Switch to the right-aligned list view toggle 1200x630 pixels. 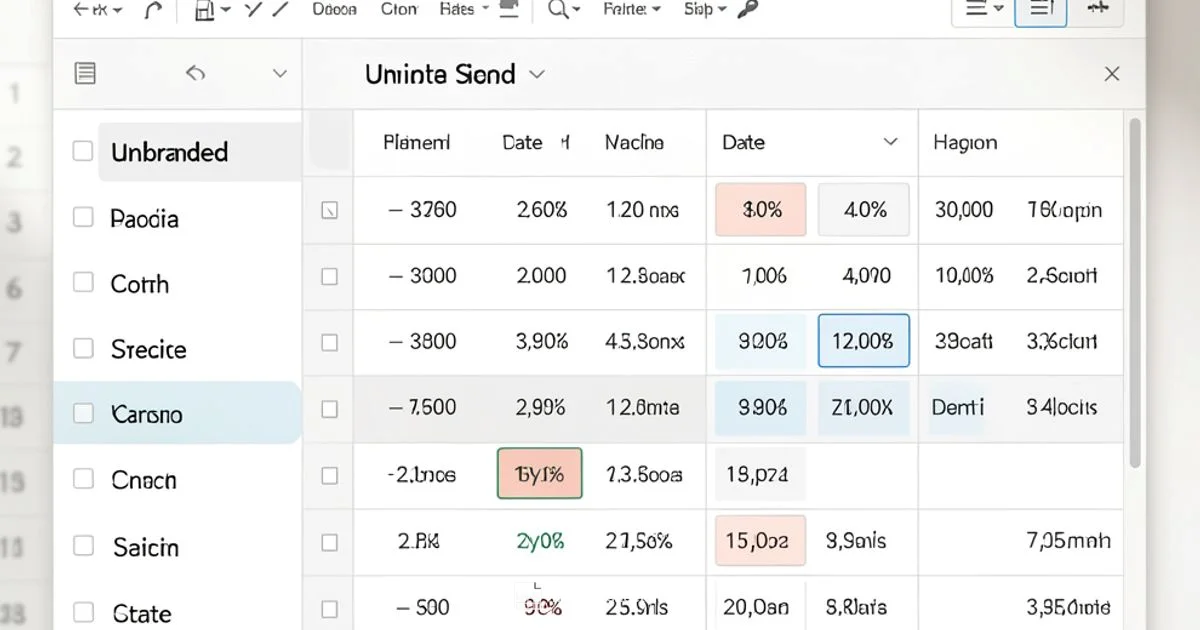click(1041, 9)
